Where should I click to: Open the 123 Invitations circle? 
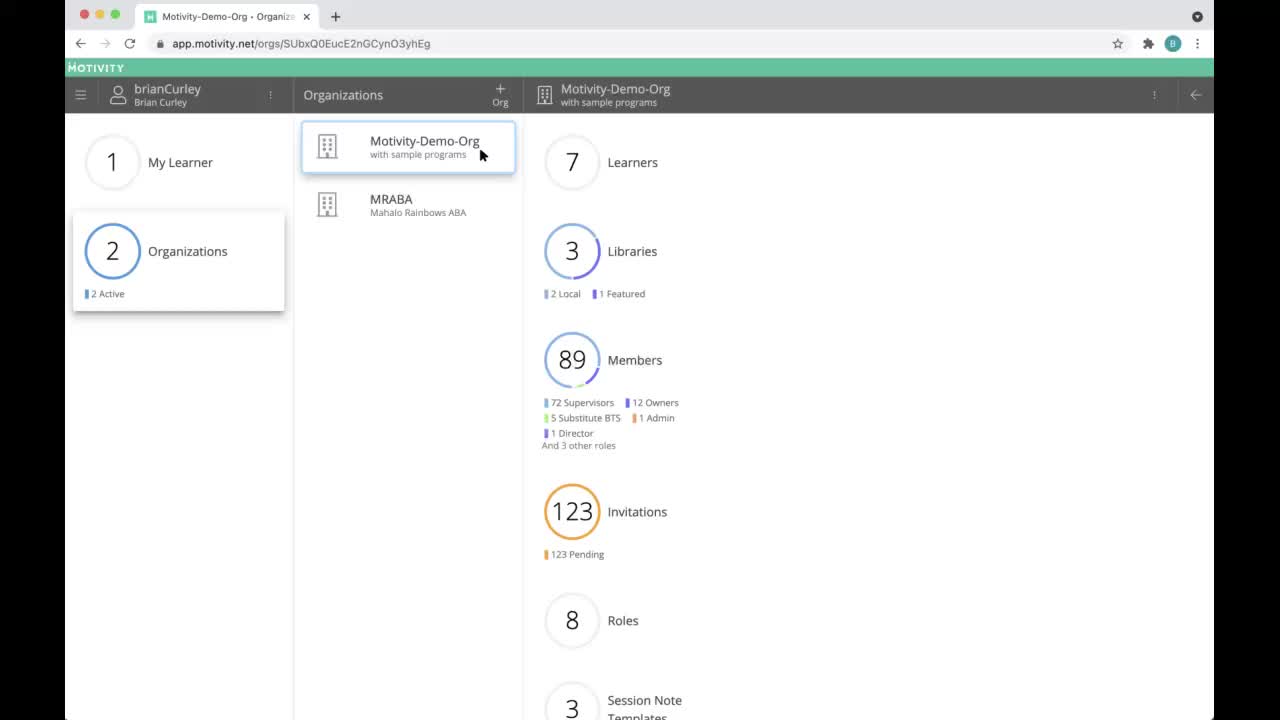[x=572, y=512]
